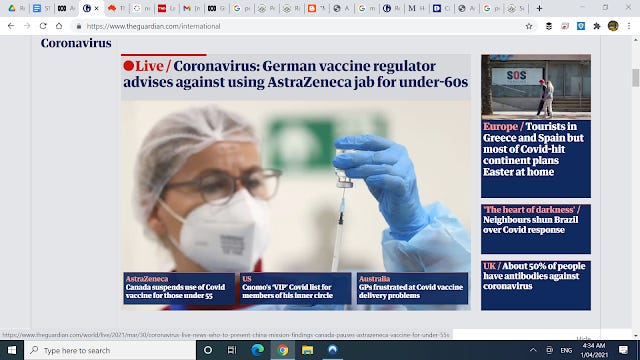The height and width of the screenshot is (360, 640).
Task: Select Chrome icon on taskbar
Action: [282, 350]
